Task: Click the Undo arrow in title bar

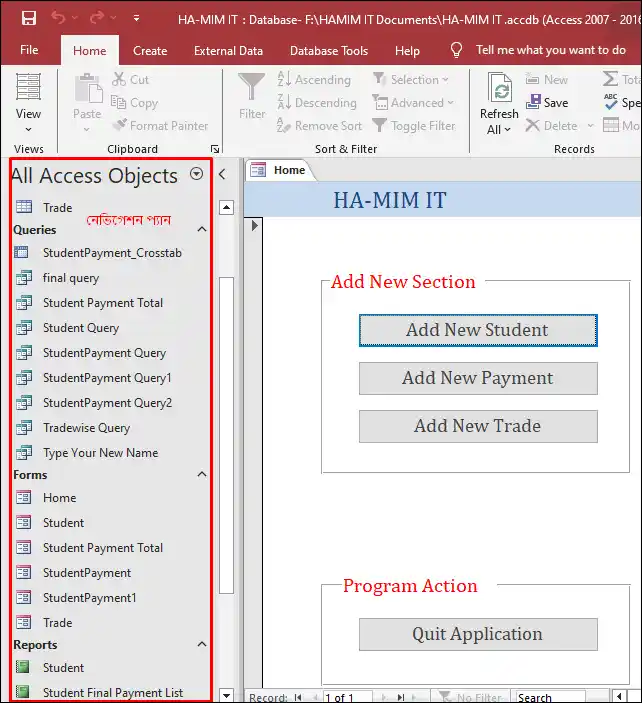Action: (x=58, y=18)
